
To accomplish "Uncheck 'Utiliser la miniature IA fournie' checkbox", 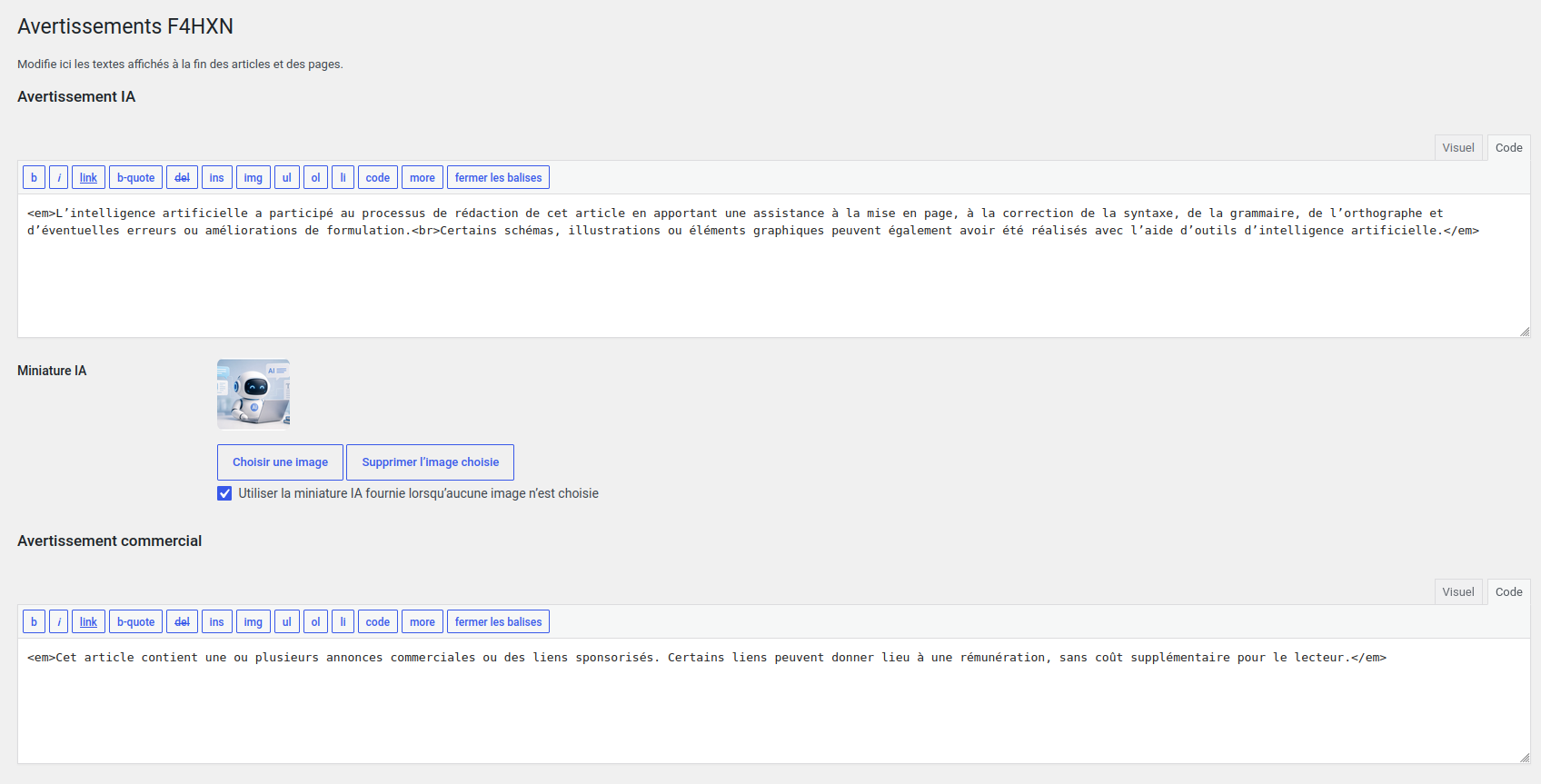I will [x=224, y=493].
